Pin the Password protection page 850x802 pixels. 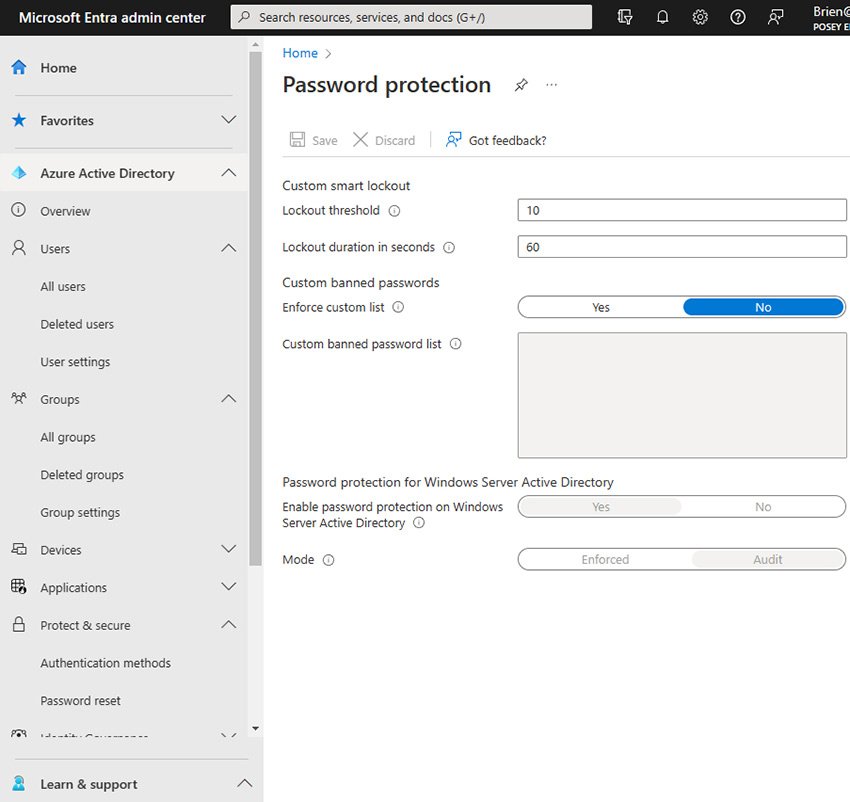pyautogui.click(x=521, y=85)
